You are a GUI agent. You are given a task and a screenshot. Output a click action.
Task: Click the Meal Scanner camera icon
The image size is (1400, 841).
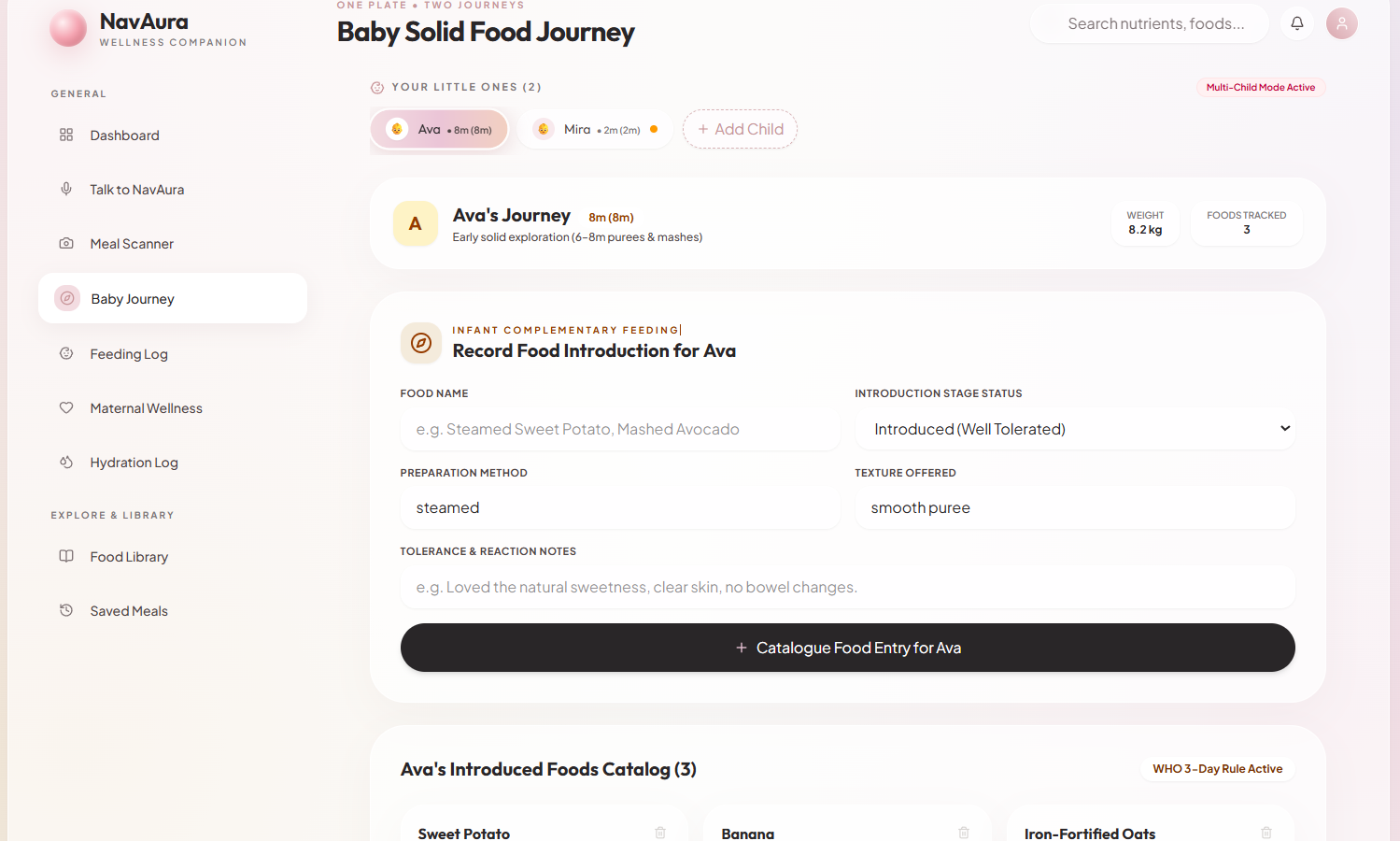point(66,243)
